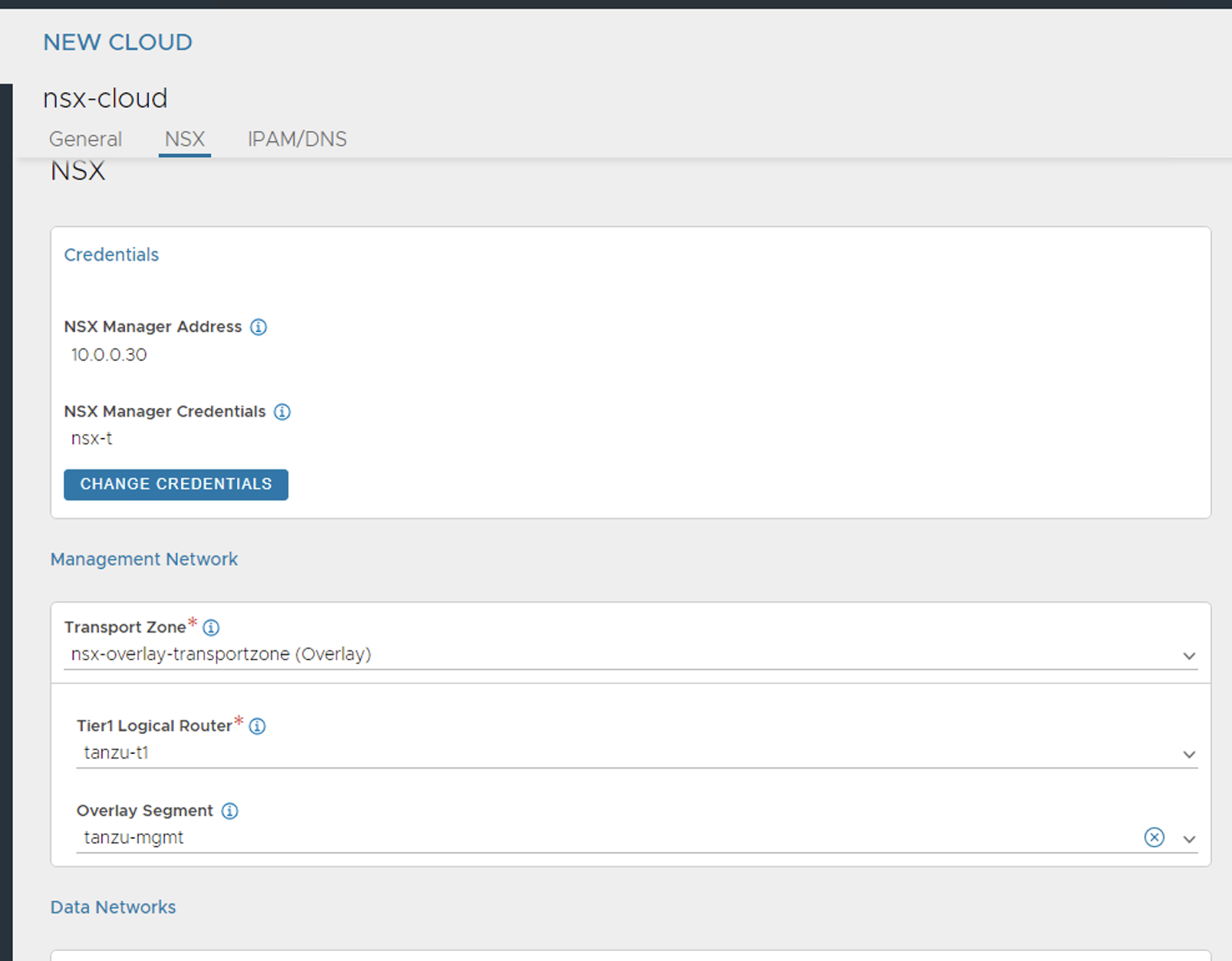Open the Tier1 Logical Router dropdown chevron
Screen dimensions: 1232x961
(x=1189, y=755)
